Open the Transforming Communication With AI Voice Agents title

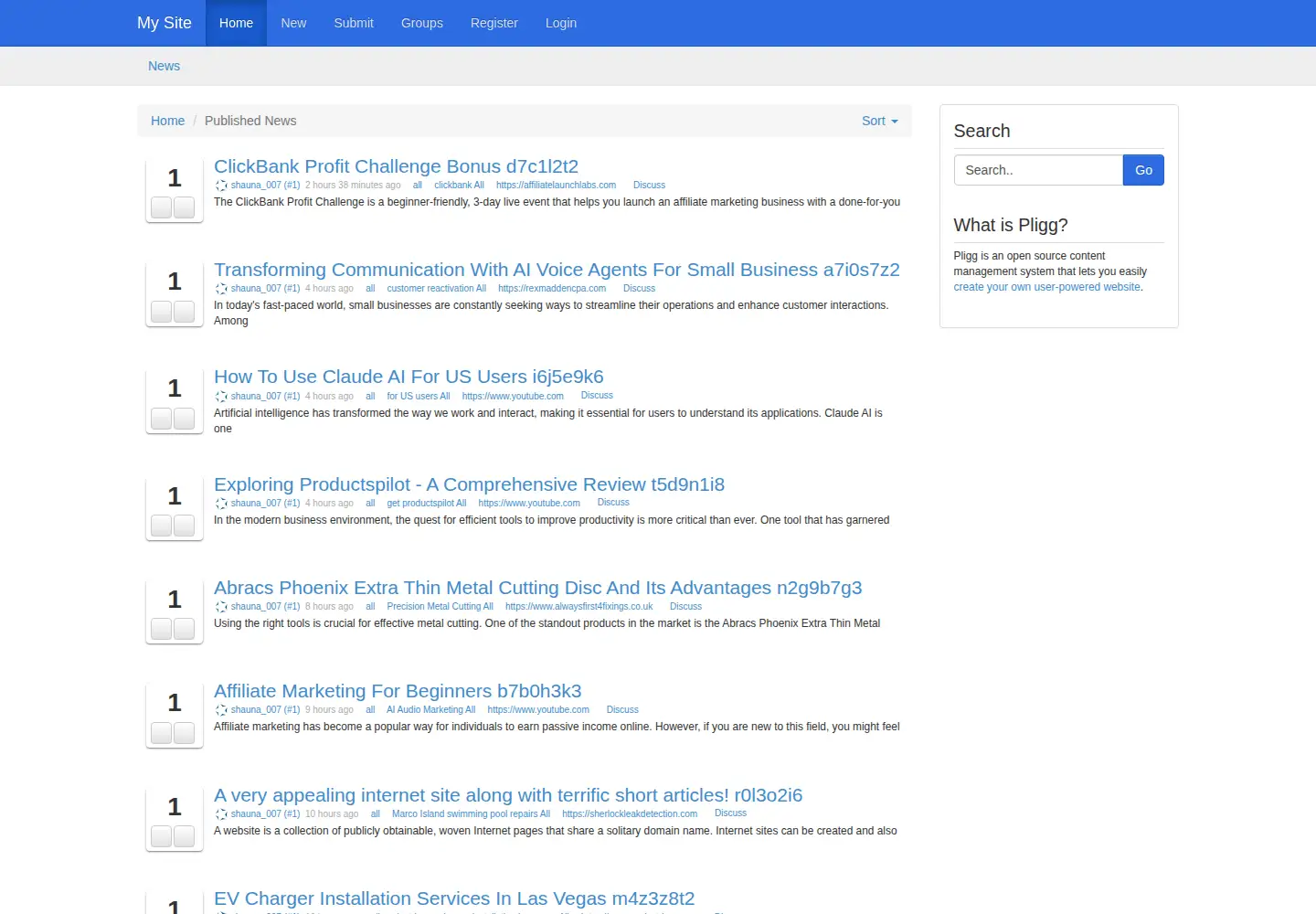(557, 270)
